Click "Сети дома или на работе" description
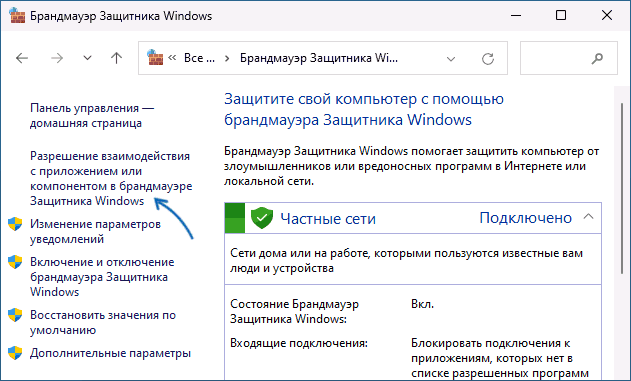This screenshot has width=631, height=381. [x=406, y=261]
